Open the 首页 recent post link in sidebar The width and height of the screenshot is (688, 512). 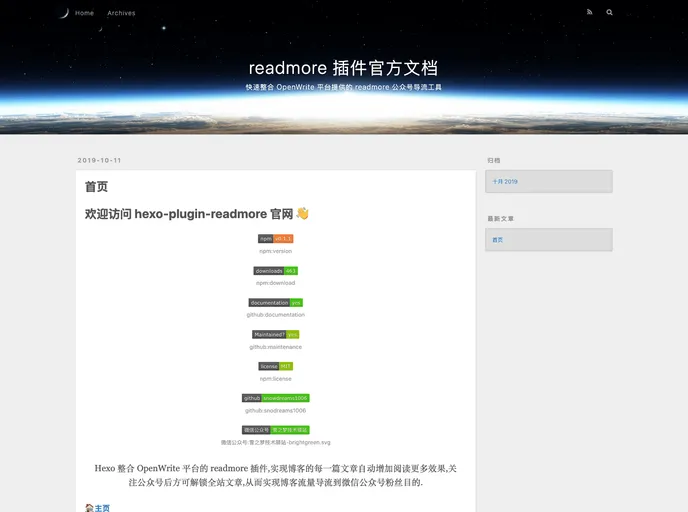click(x=498, y=240)
